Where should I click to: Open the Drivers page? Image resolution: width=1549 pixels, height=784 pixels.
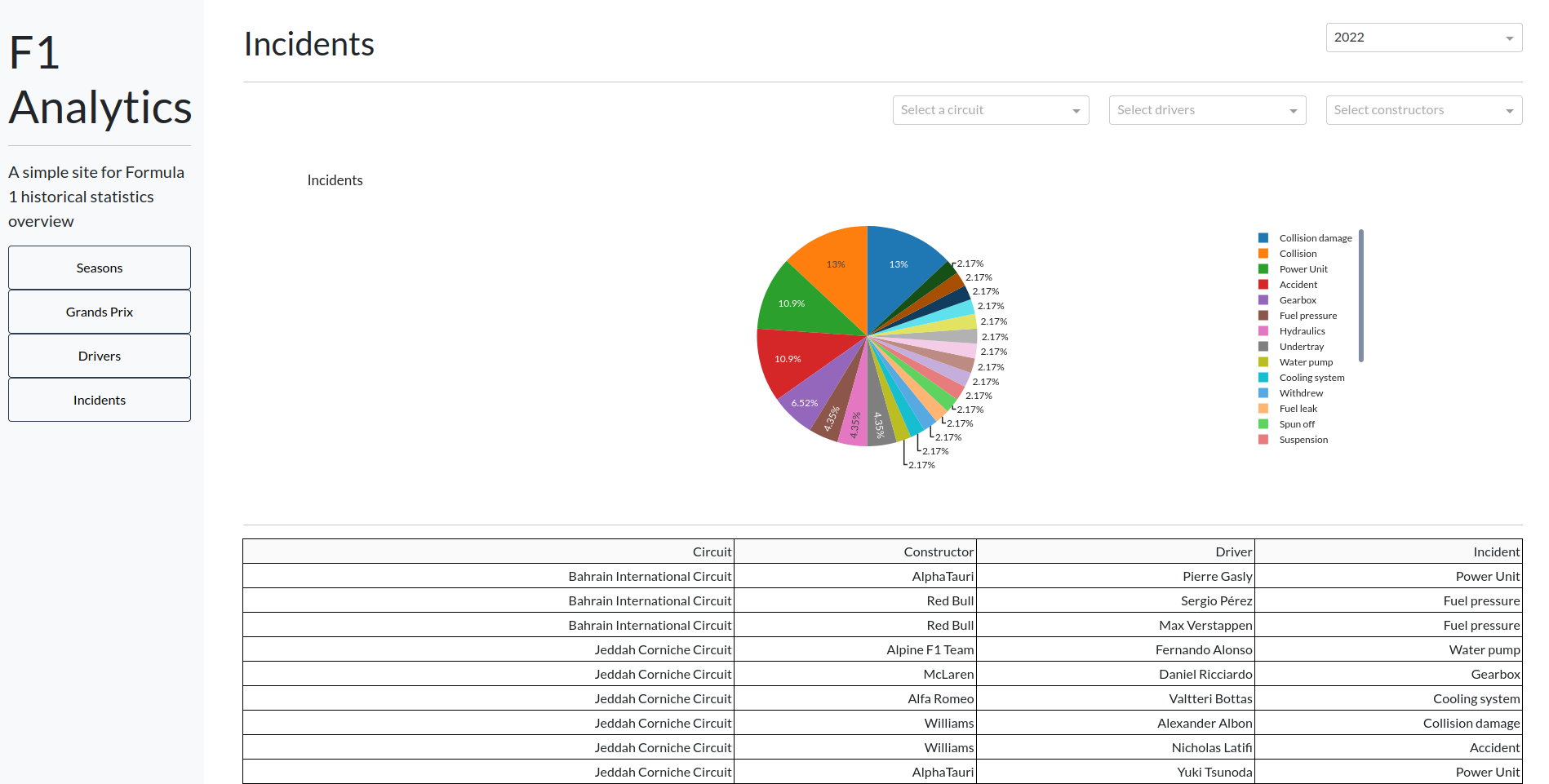[x=100, y=356]
